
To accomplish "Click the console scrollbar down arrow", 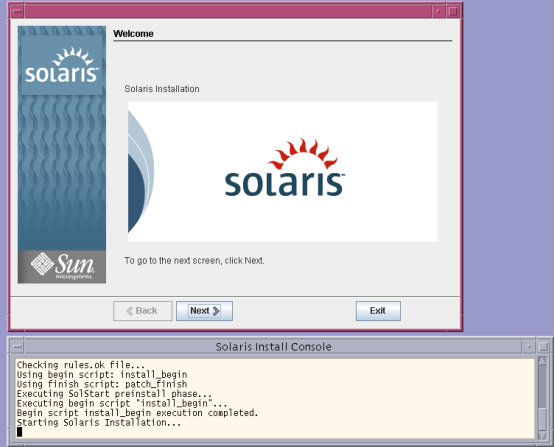I will pos(542,435).
